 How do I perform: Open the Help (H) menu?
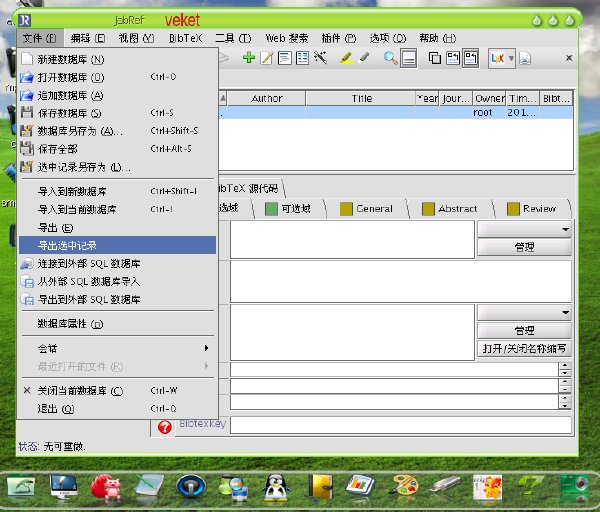pos(438,38)
